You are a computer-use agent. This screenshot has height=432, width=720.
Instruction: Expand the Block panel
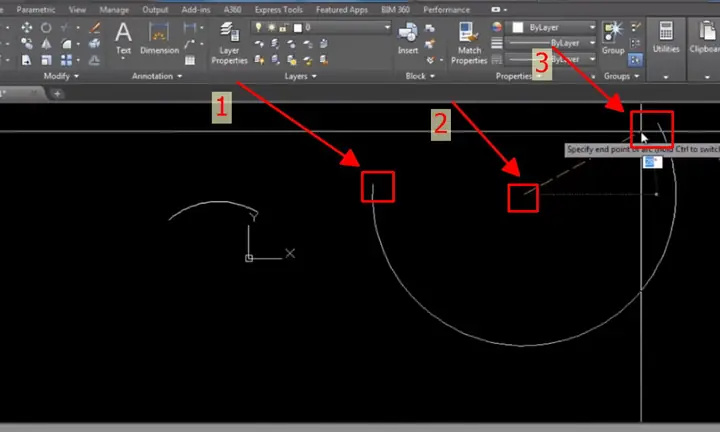pyautogui.click(x=420, y=76)
